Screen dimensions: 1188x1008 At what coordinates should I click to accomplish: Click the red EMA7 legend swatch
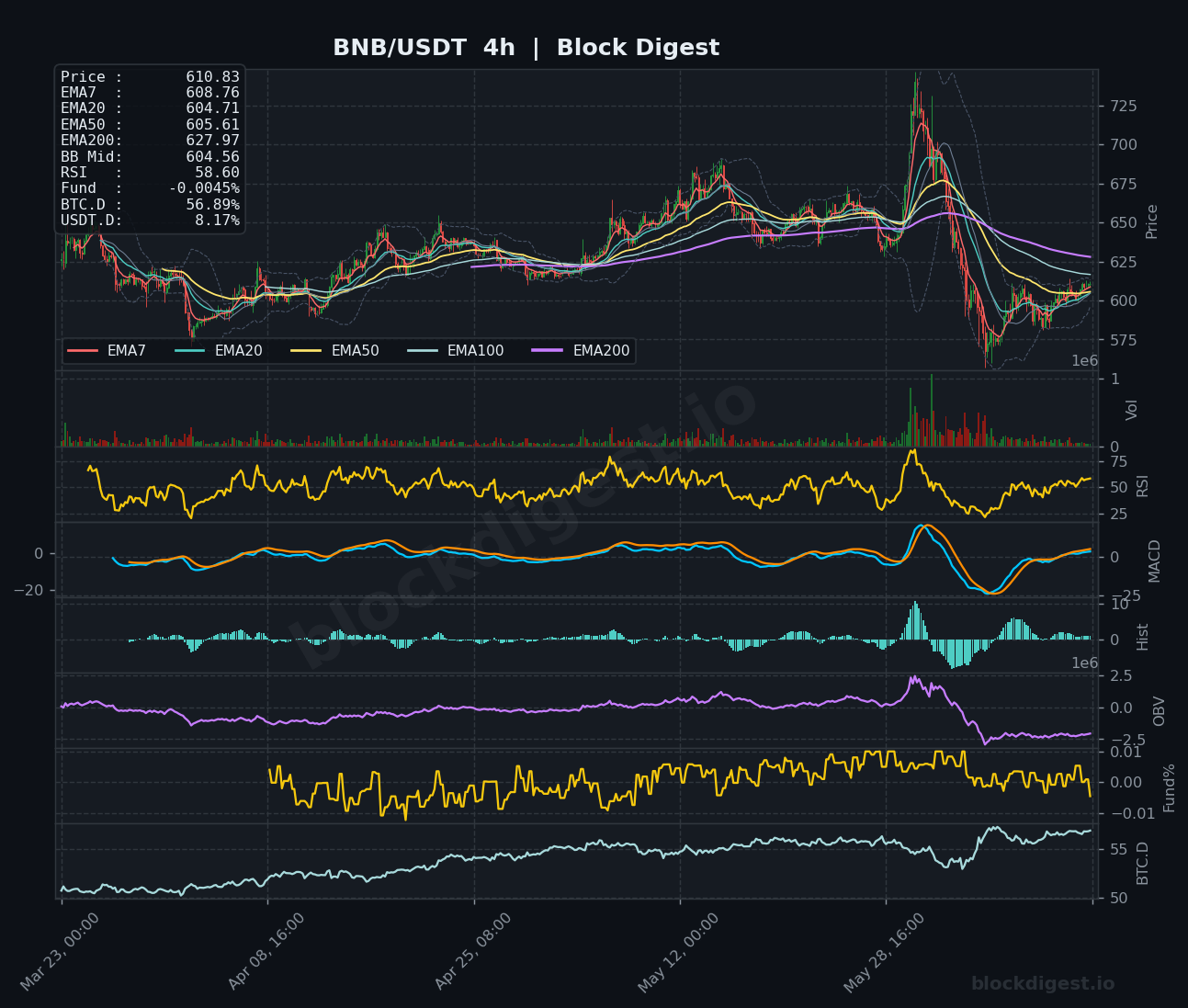pos(83,351)
